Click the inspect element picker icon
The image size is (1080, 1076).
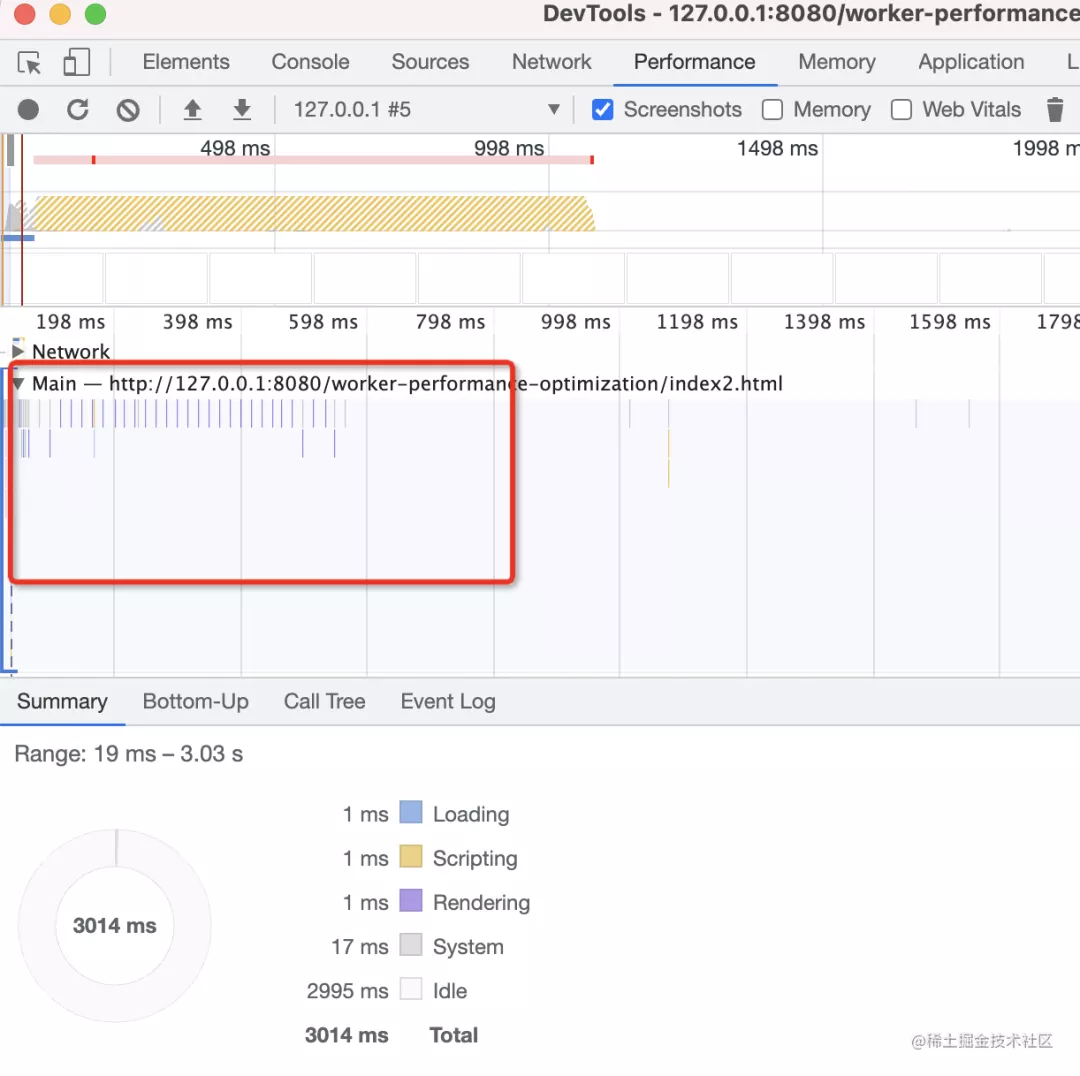click(x=29, y=63)
